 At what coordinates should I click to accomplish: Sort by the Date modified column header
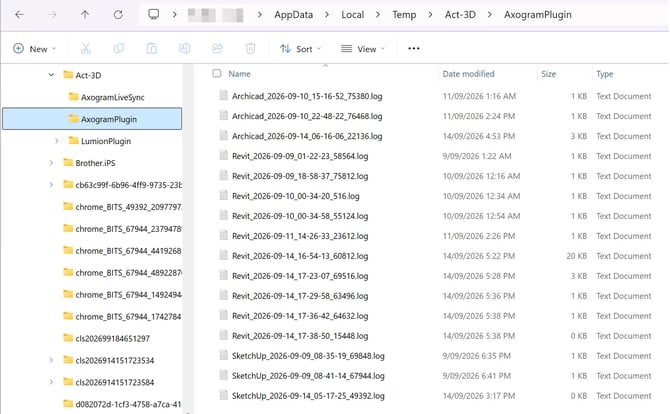coord(468,74)
